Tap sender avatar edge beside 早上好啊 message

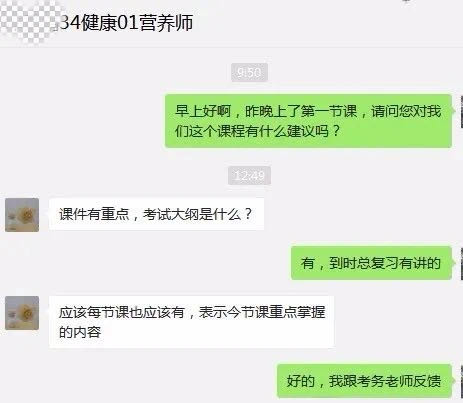point(461,112)
